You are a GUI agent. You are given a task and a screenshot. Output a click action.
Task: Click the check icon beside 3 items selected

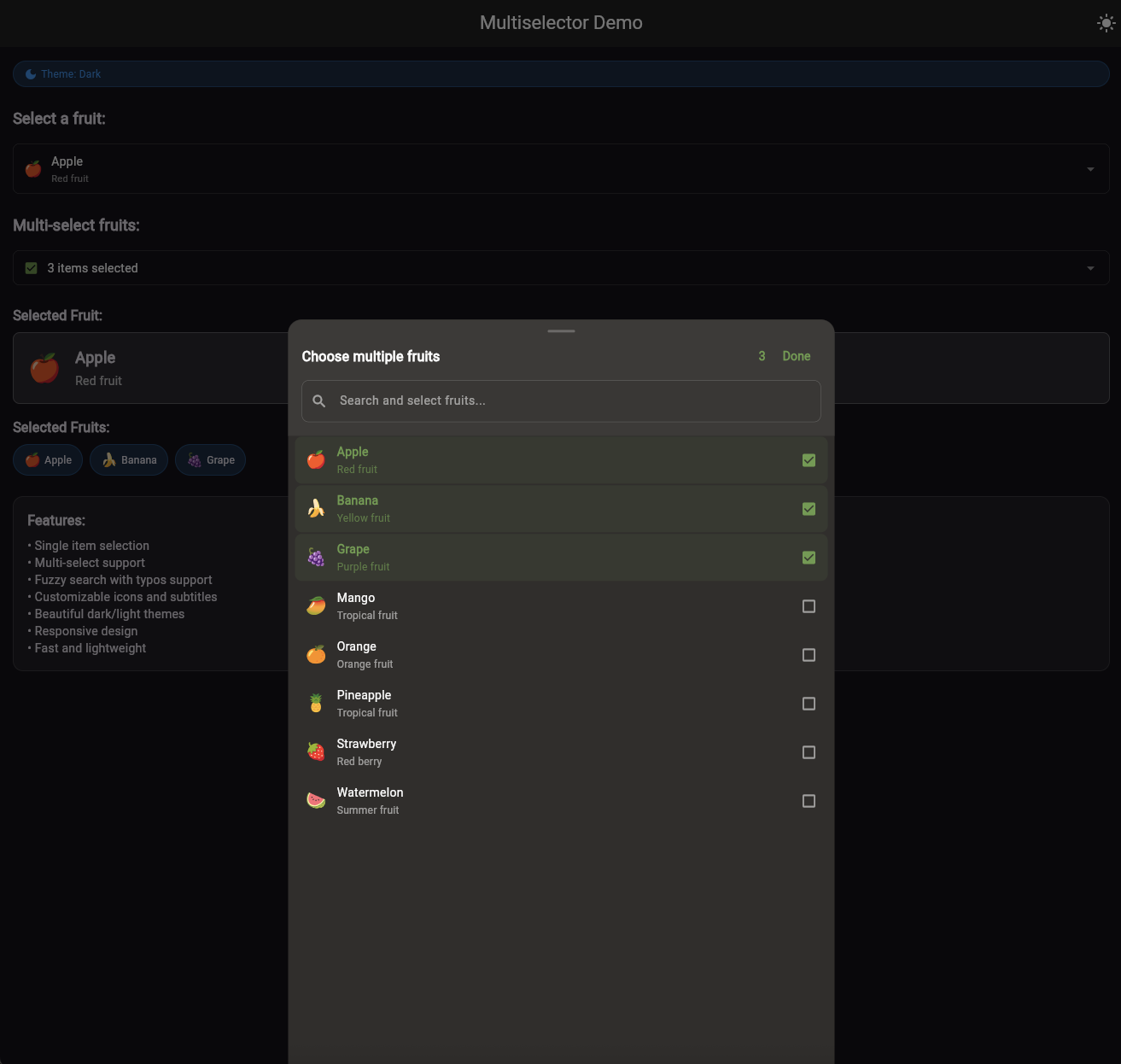click(32, 268)
